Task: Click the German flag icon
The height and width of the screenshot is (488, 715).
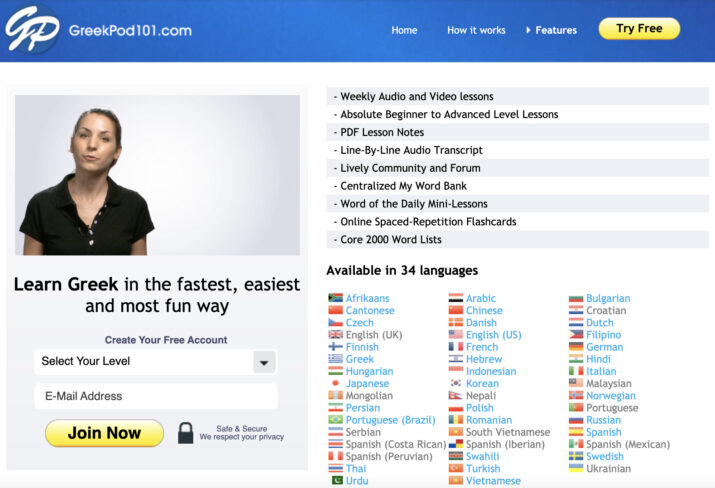Action: click(x=576, y=347)
